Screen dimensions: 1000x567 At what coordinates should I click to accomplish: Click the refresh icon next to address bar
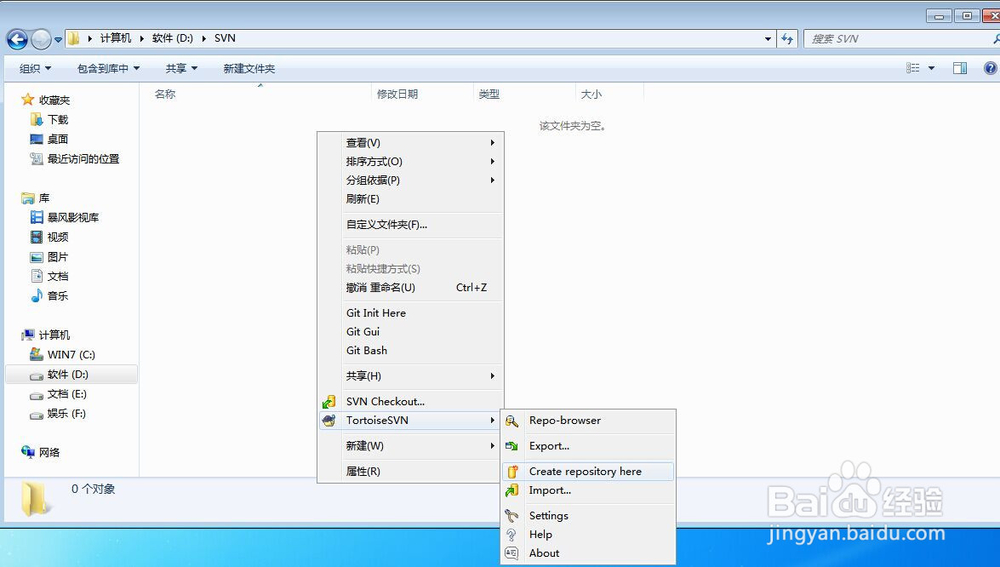coord(787,39)
